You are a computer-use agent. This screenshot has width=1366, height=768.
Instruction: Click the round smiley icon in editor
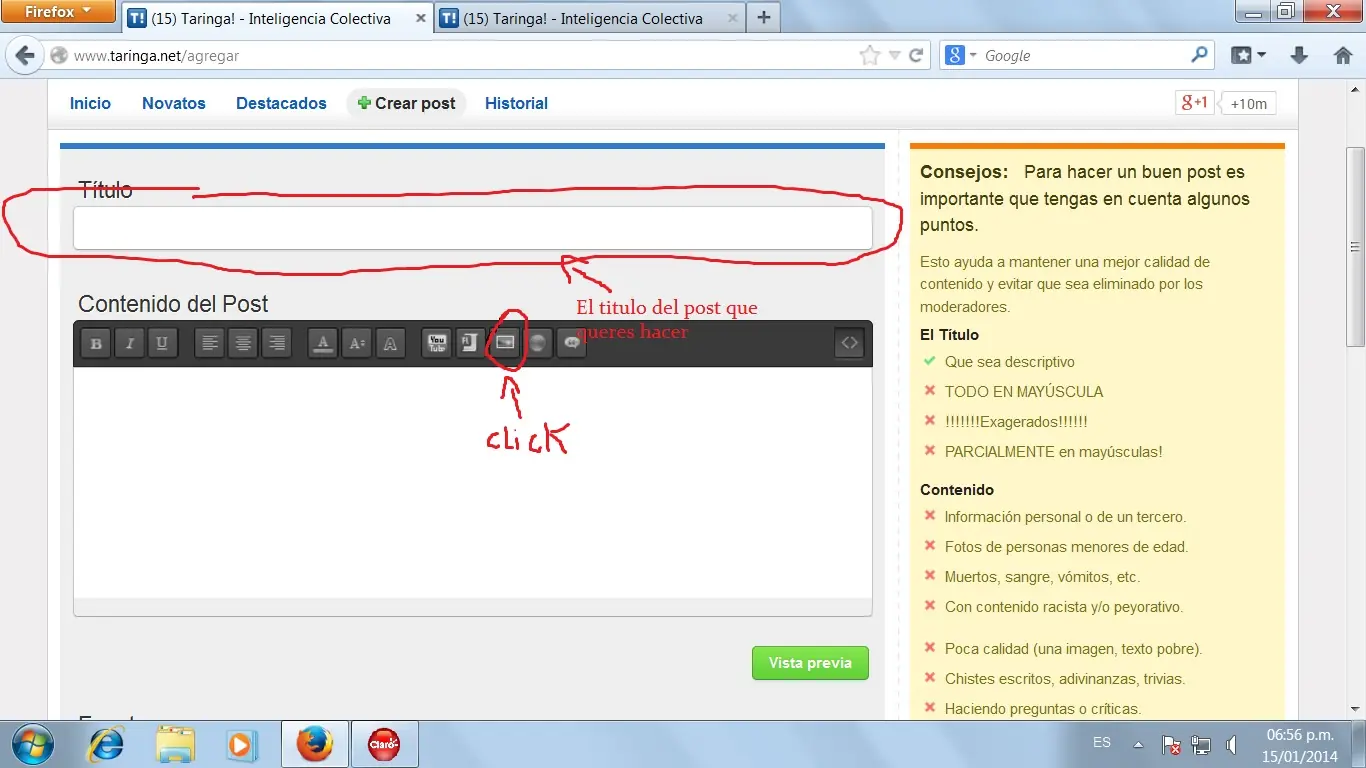538,344
